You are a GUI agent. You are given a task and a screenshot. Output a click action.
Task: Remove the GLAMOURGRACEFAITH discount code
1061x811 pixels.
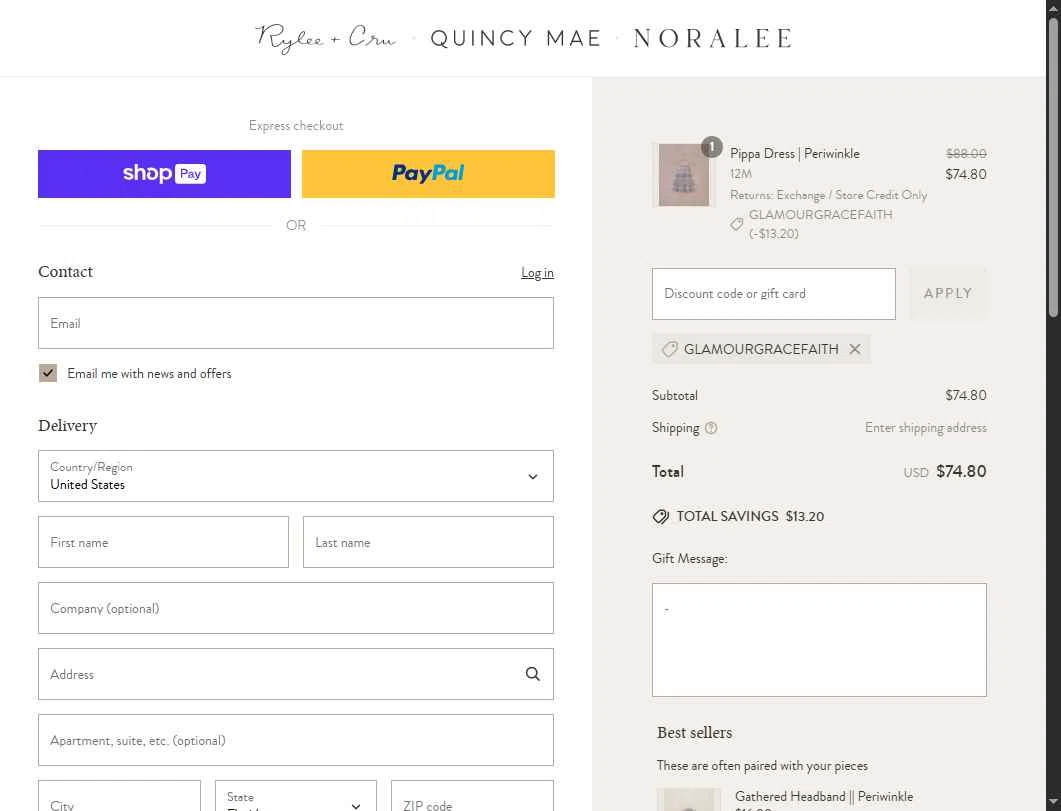855,349
